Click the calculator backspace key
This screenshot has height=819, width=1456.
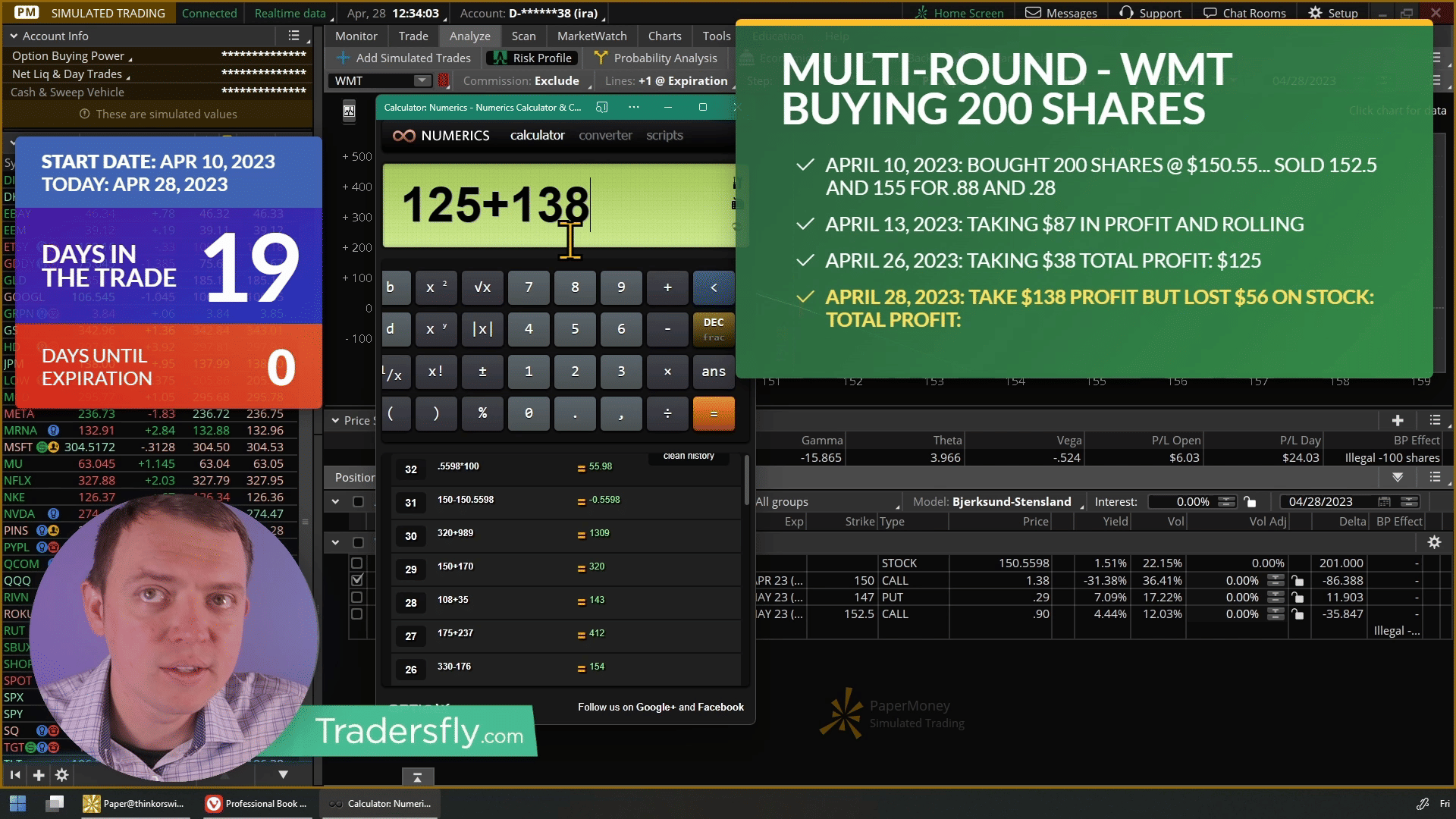714,287
